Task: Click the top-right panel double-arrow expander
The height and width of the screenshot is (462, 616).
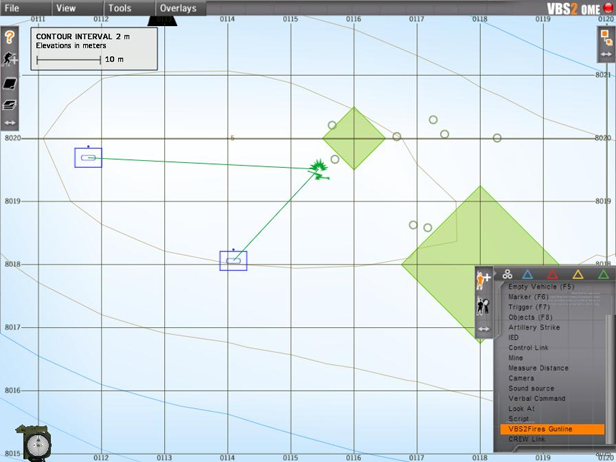Action: pos(606,54)
